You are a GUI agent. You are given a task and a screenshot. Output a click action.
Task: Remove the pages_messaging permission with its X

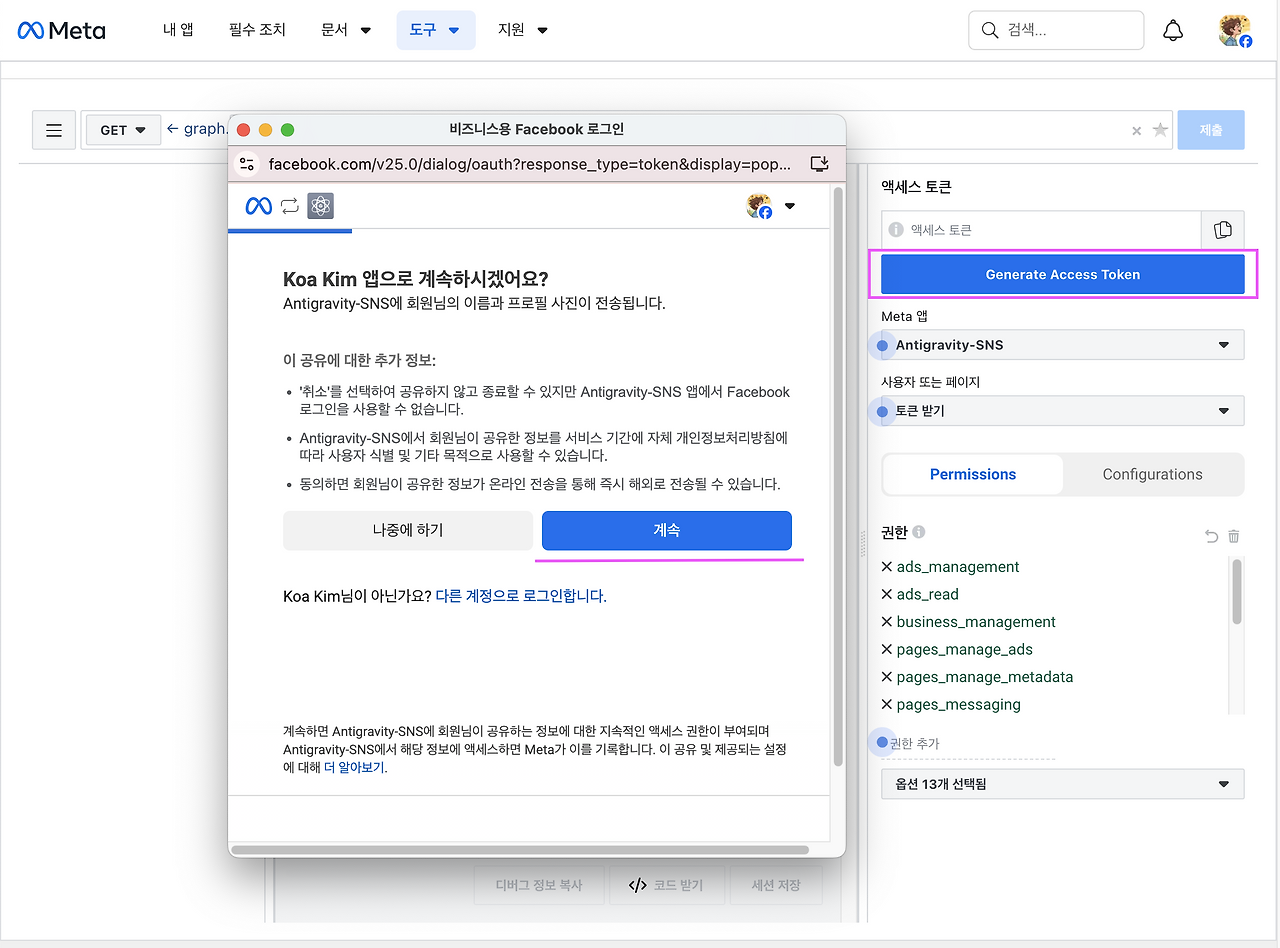pyautogui.click(x=887, y=705)
